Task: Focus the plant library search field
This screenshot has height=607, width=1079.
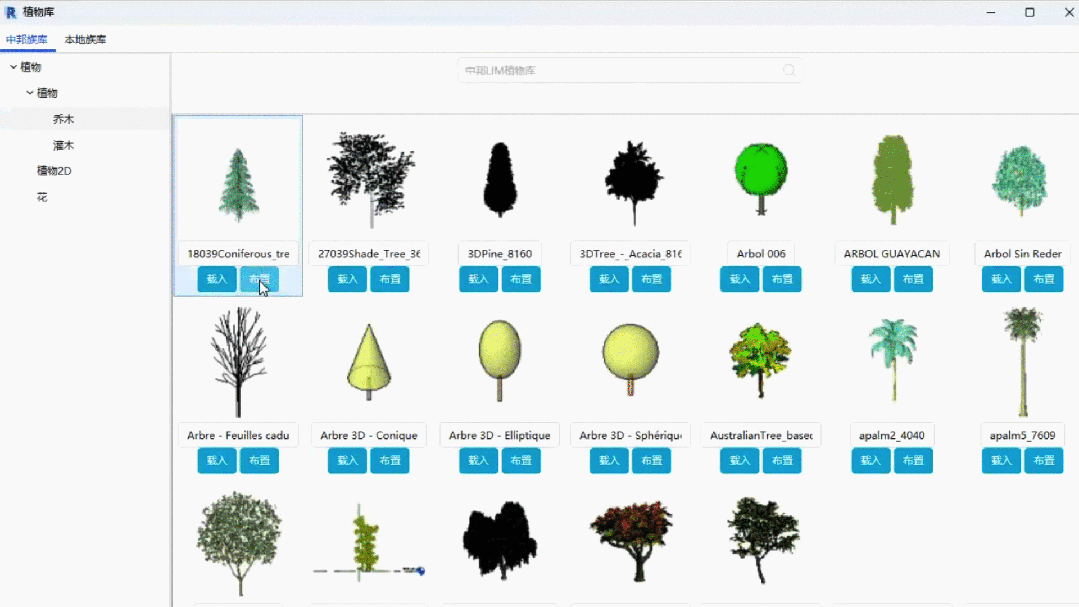Action: [629, 70]
